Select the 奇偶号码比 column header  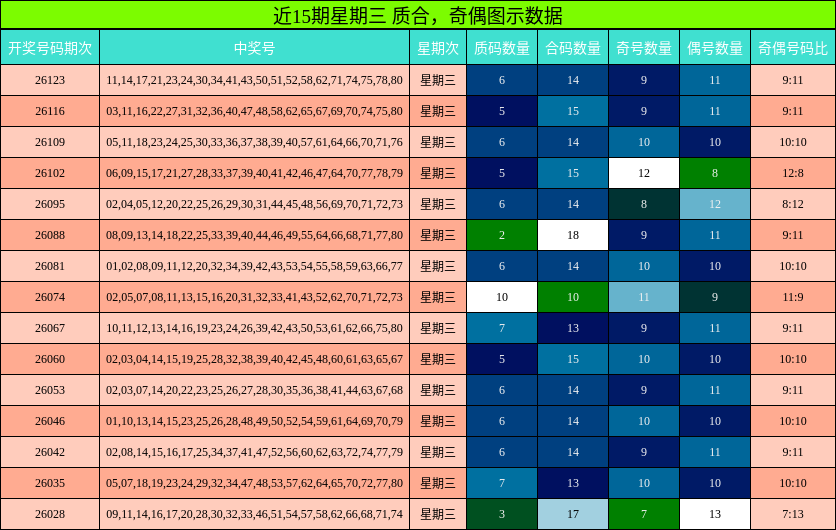coord(793,48)
